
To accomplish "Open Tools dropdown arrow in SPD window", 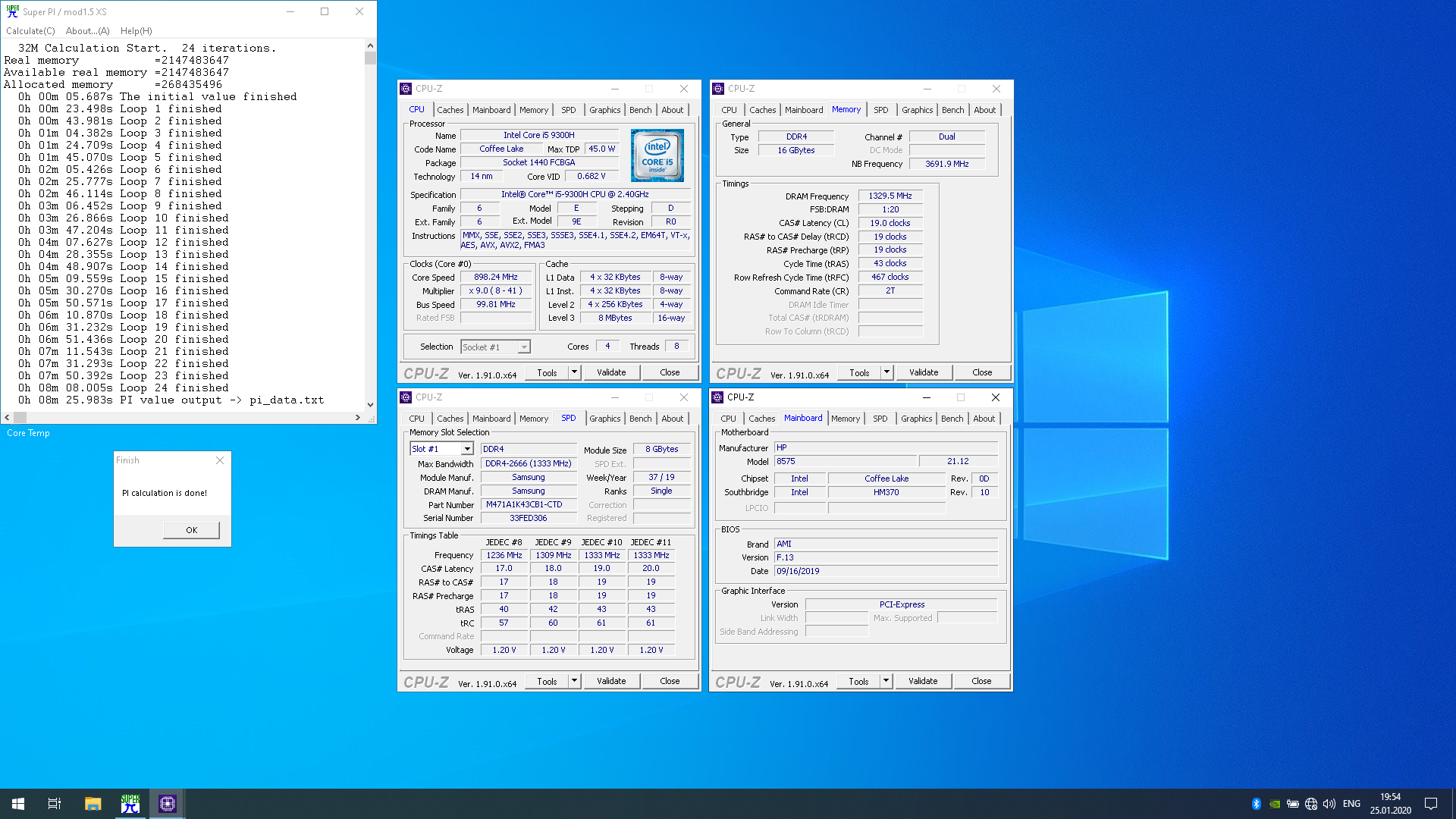I will 575,681.
